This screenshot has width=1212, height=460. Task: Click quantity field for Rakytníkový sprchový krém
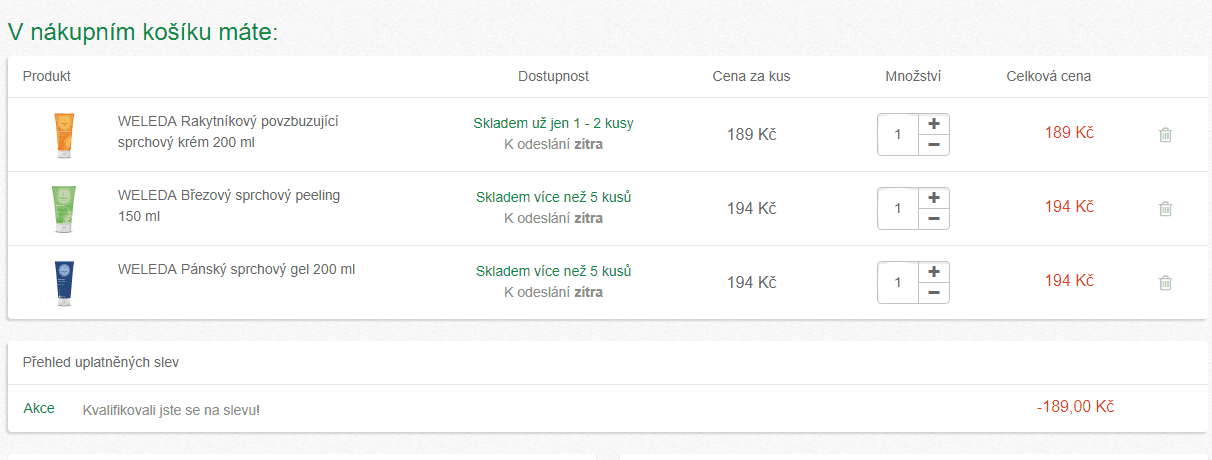(x=898, y=135)
